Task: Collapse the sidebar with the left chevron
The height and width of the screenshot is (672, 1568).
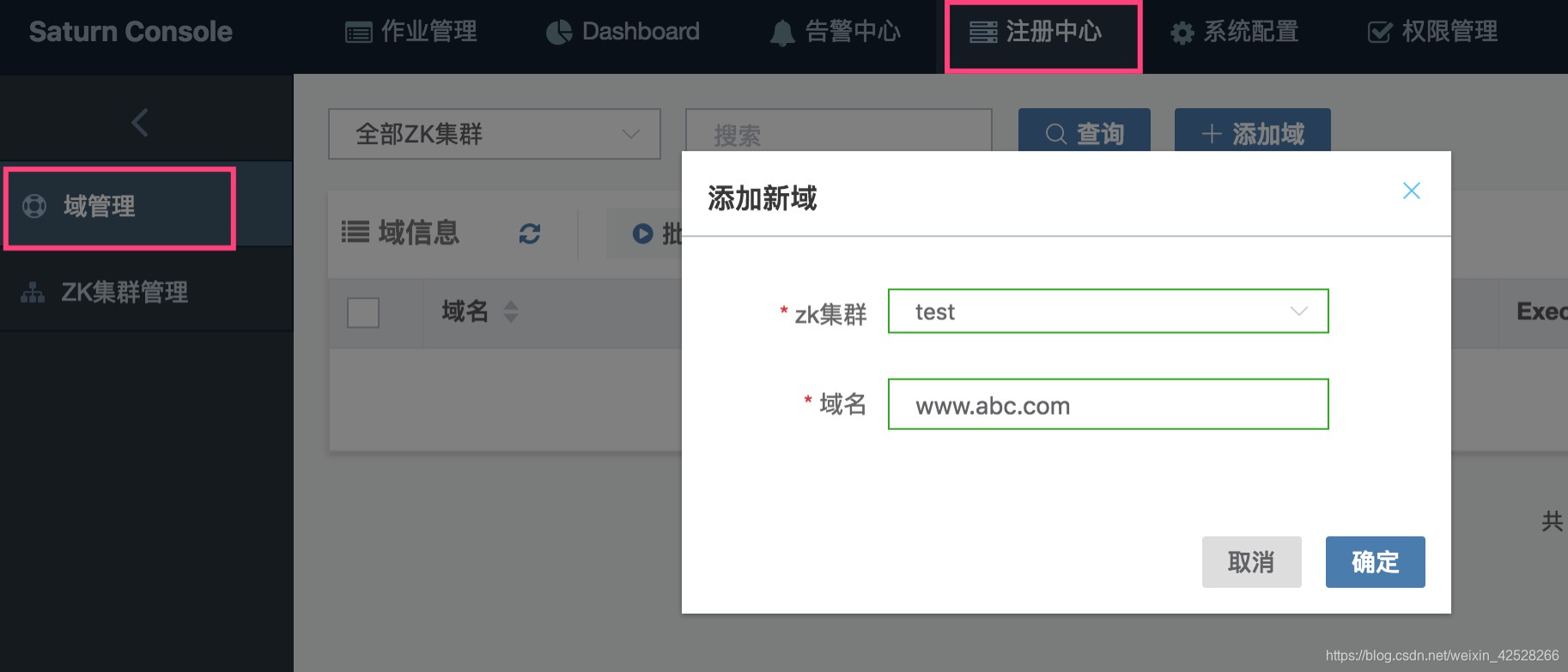Action: (x=140, y=123)
